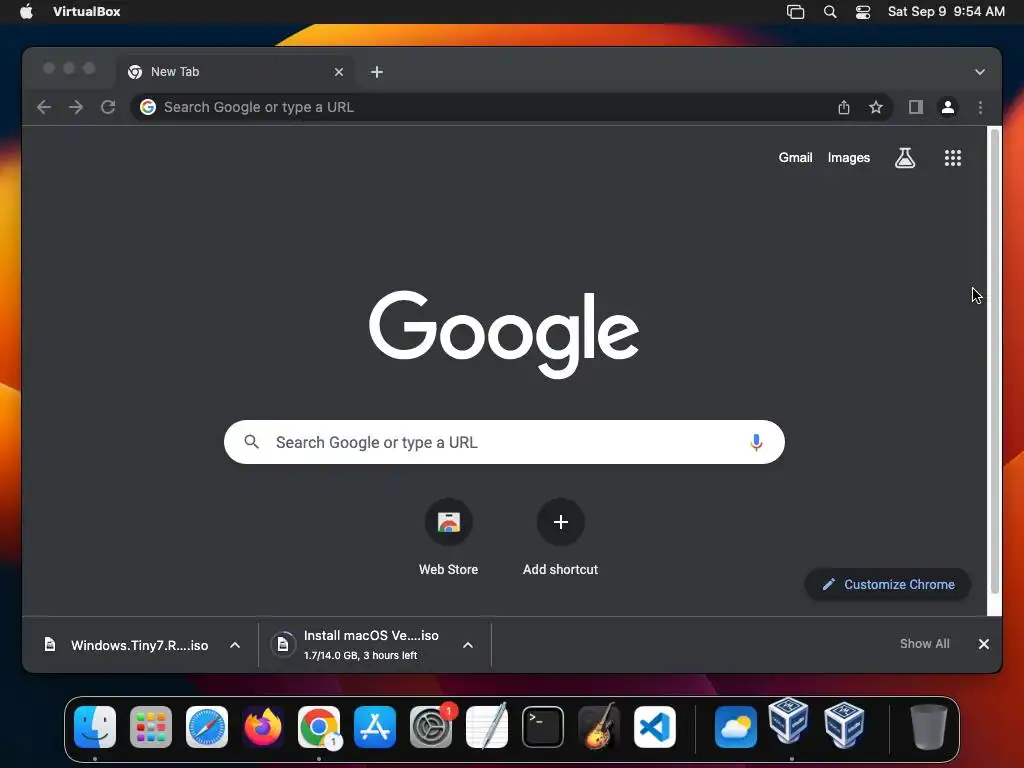The width and height of the screenshot is (1024, 768).
Task: Close the New Tab tab
Action: click(x=338, y=72)
